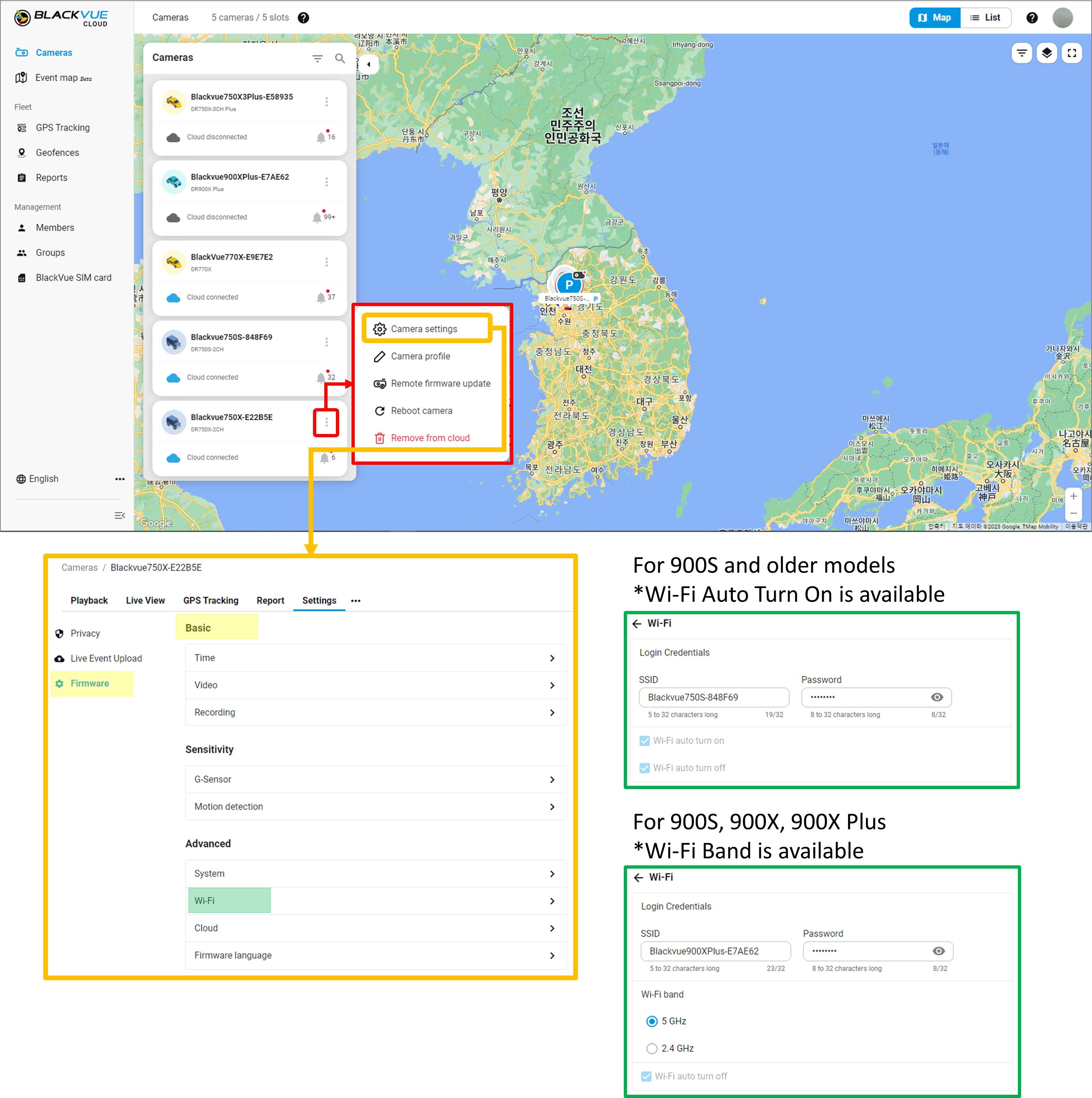
Task: Switch to Report tab
Action: pos(270,601)
